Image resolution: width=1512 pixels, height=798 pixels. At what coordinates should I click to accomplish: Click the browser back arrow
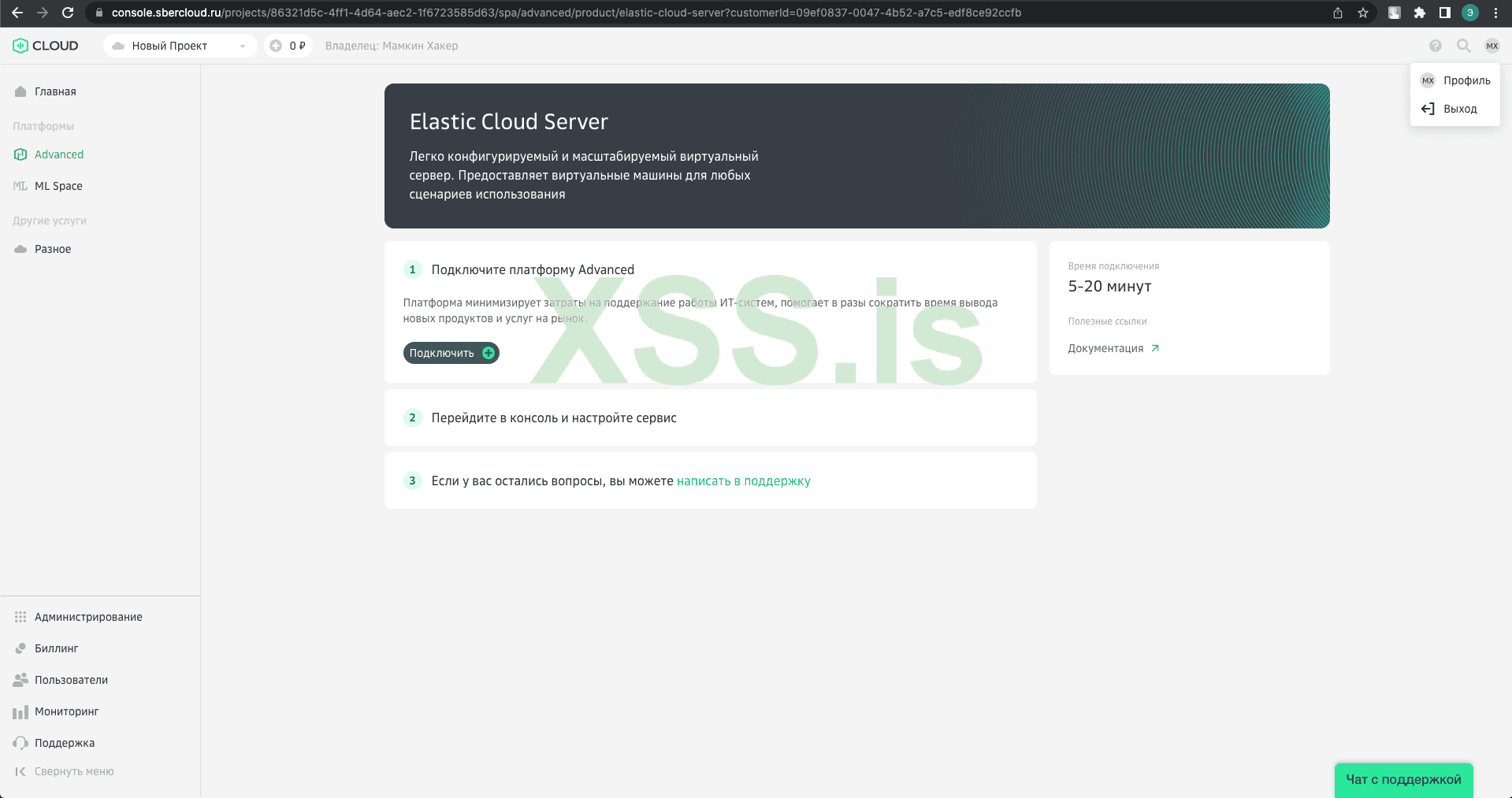(x=17, y=13)
